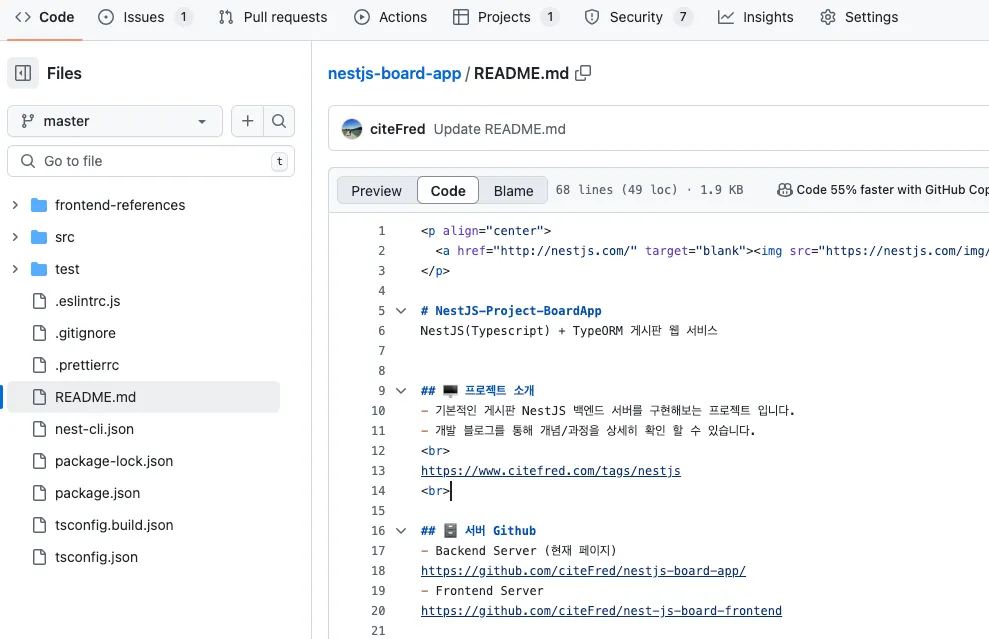
Task: Click the .eslintrc.js file icon
Action: pos(39,301)
